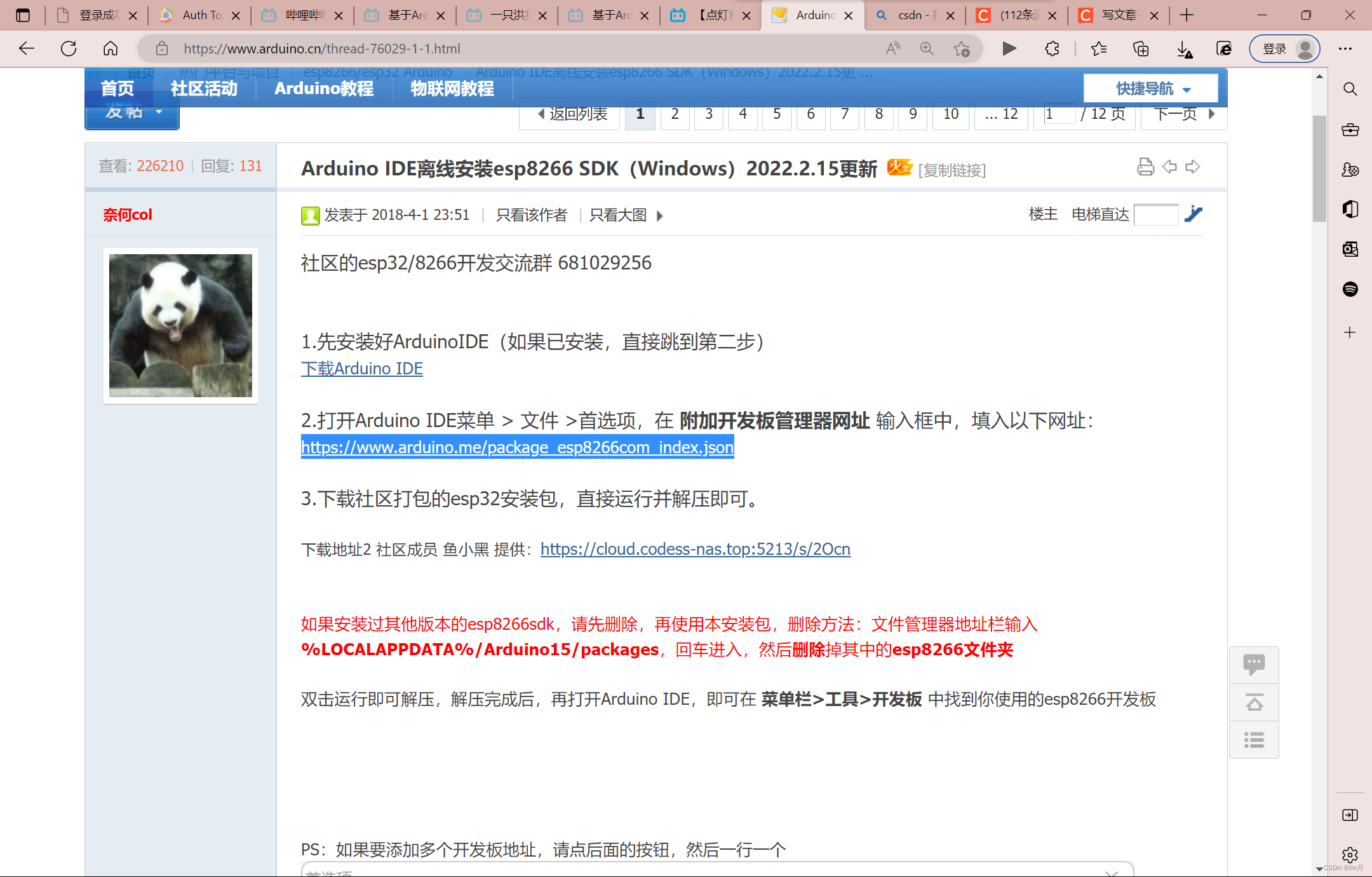Open the 社区活动 menu item
This screenshot has height=877, width=1372.
tap(204, 88)
